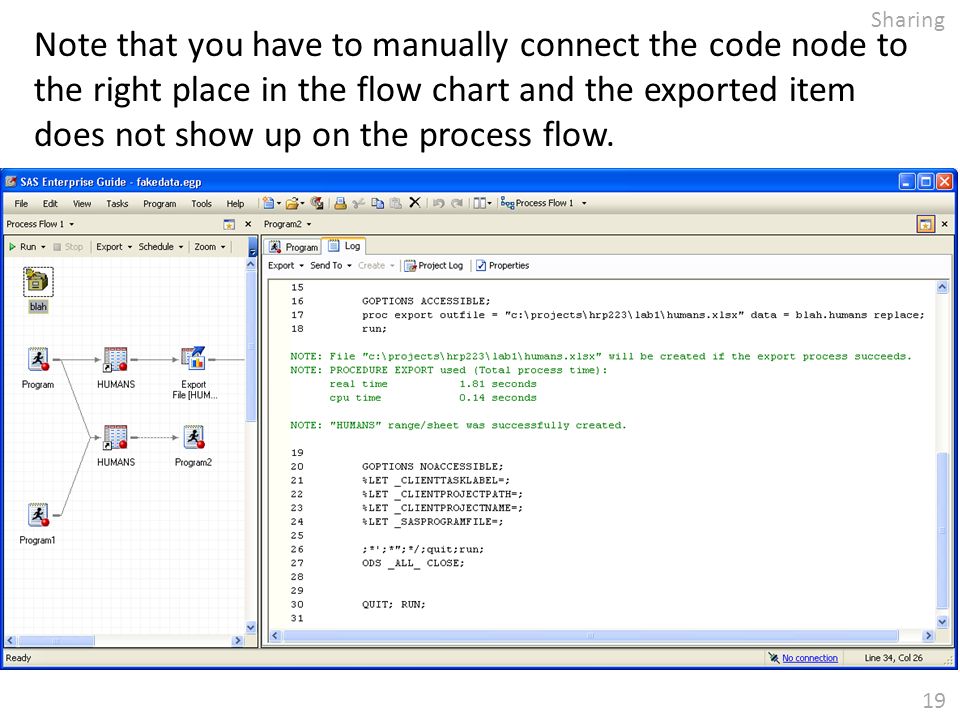Click "Line 34, Col 26" status text
This screenshot has width=960, height=720.
[893, 658]
